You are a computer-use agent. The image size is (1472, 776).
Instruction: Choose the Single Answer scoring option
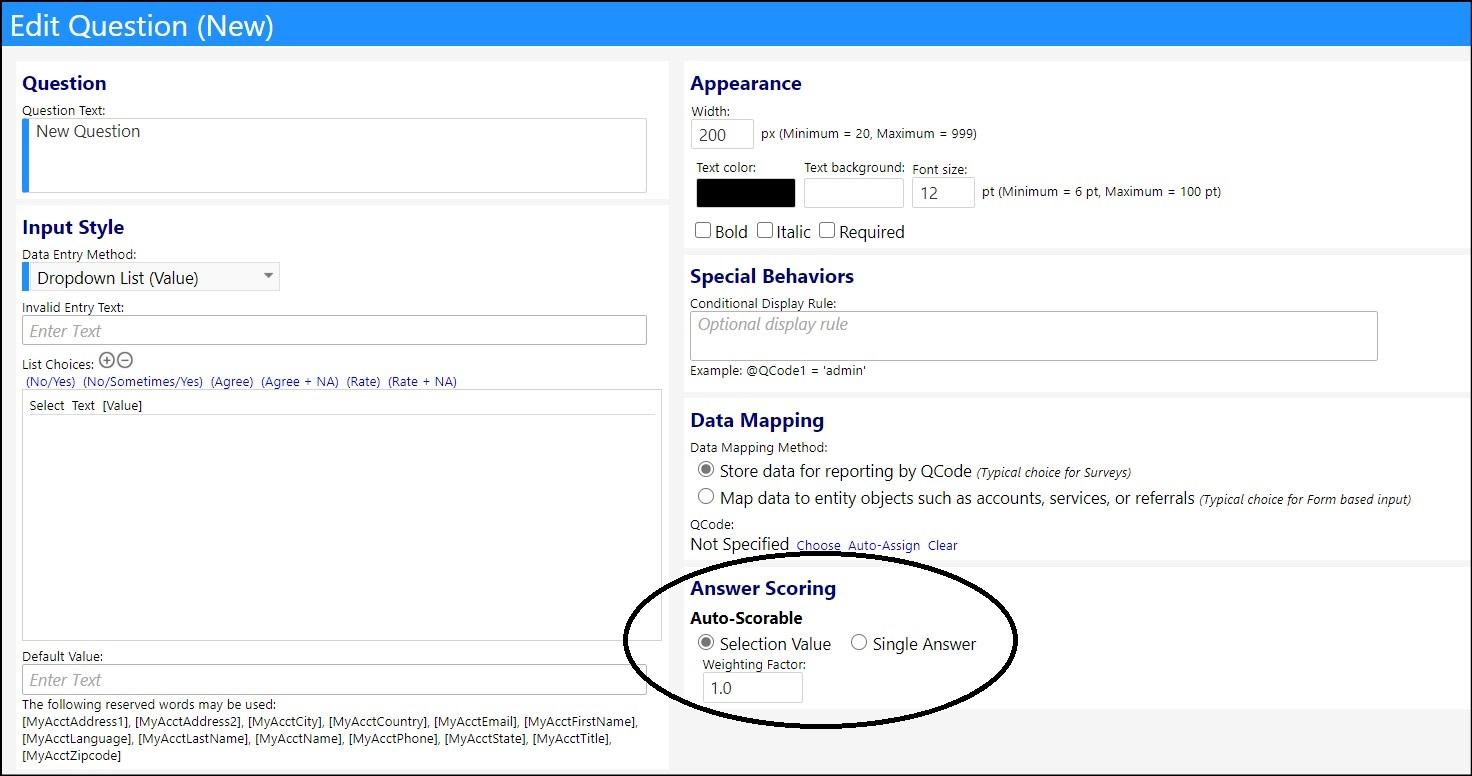pyautogui.click(x=859, y=643)
